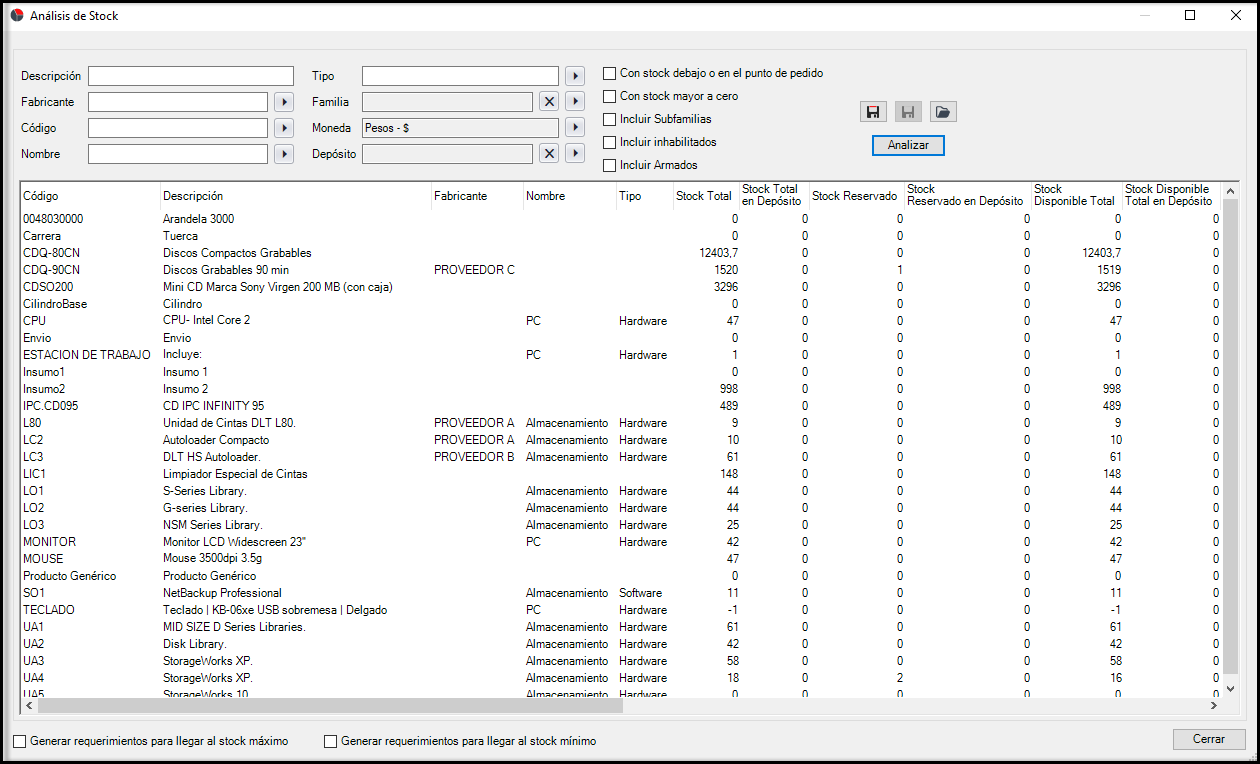
Task: Select row Discos Grabables 90 min
Action: pyautogui.click(x=620, y=270)
